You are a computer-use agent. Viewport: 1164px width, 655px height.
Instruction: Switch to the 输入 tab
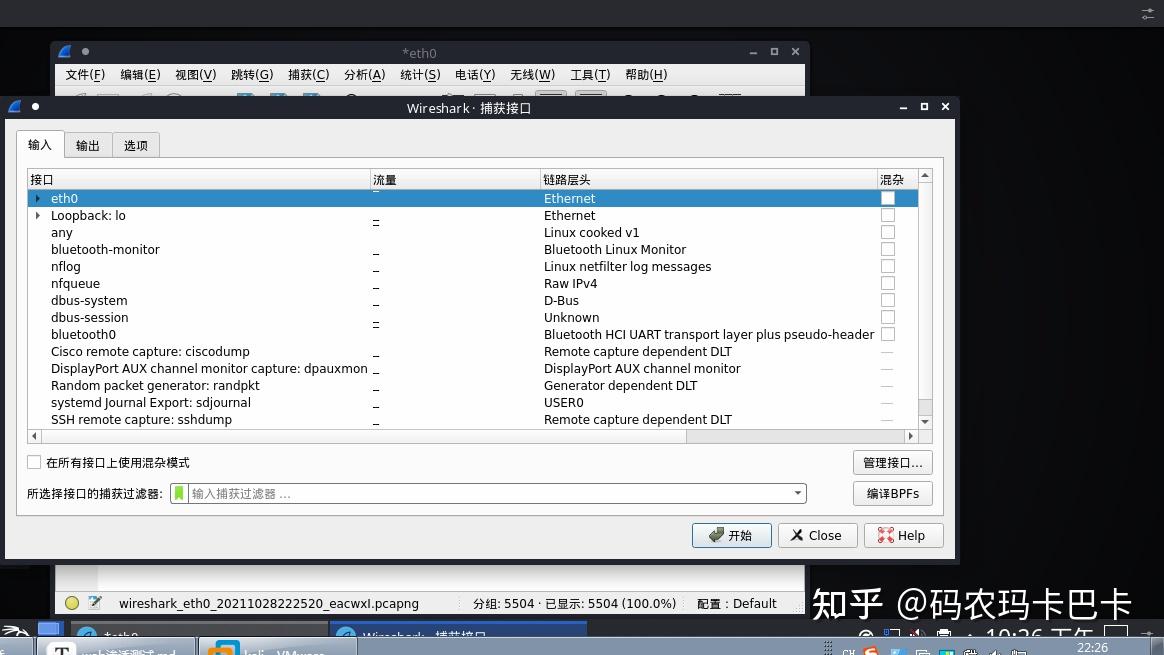(x=40, y=145)
